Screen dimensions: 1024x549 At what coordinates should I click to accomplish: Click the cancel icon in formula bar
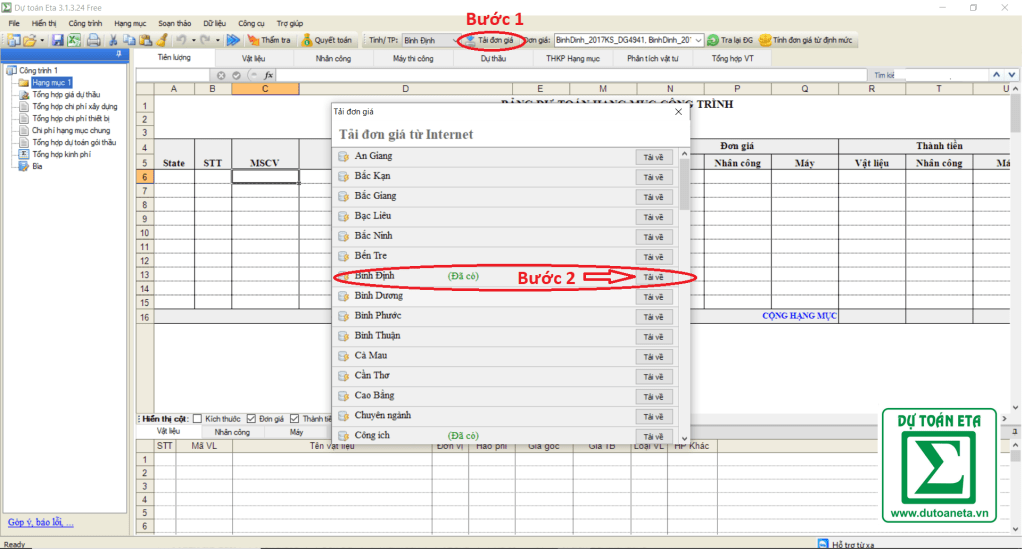pos(221,75)
